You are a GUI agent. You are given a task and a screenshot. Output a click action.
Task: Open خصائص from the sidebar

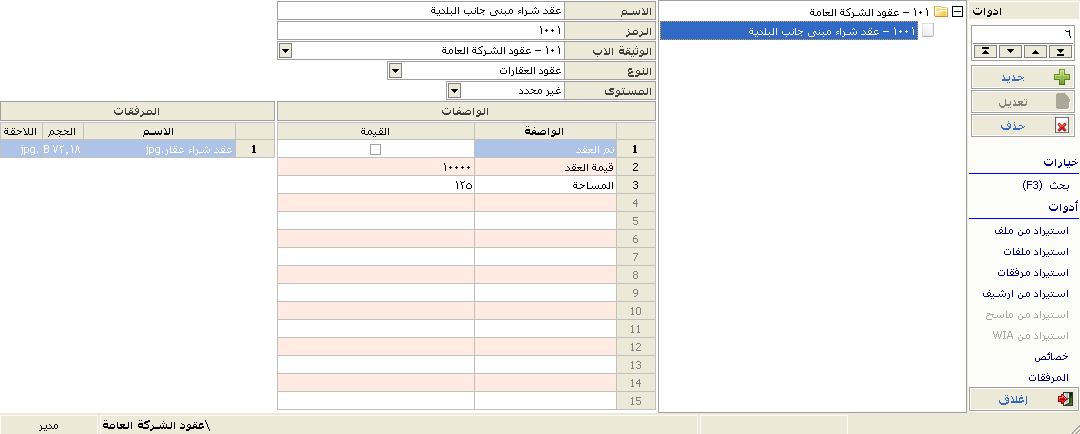coord(1050,356)
